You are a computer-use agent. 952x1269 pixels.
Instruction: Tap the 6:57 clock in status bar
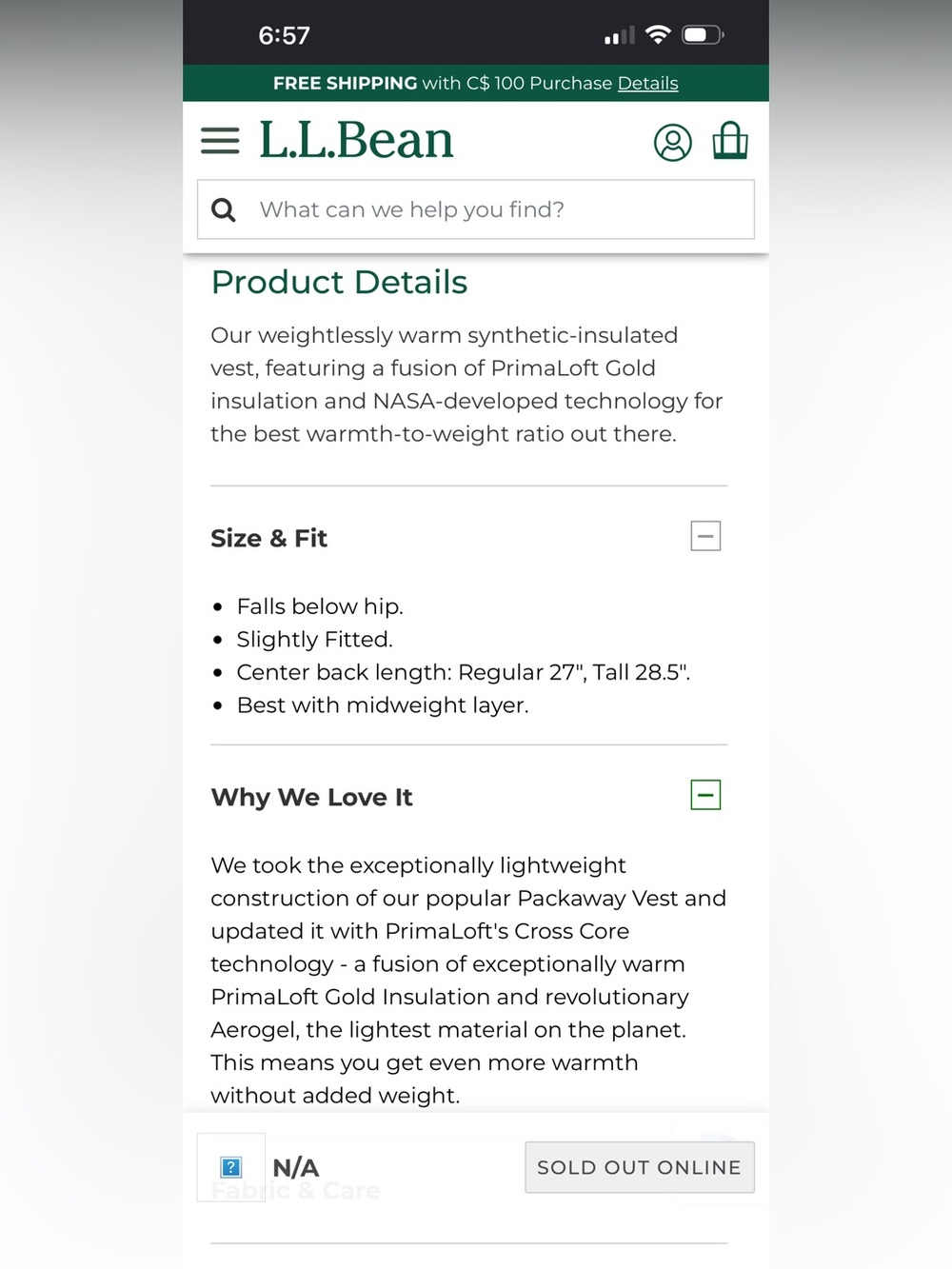click(284, 36)
